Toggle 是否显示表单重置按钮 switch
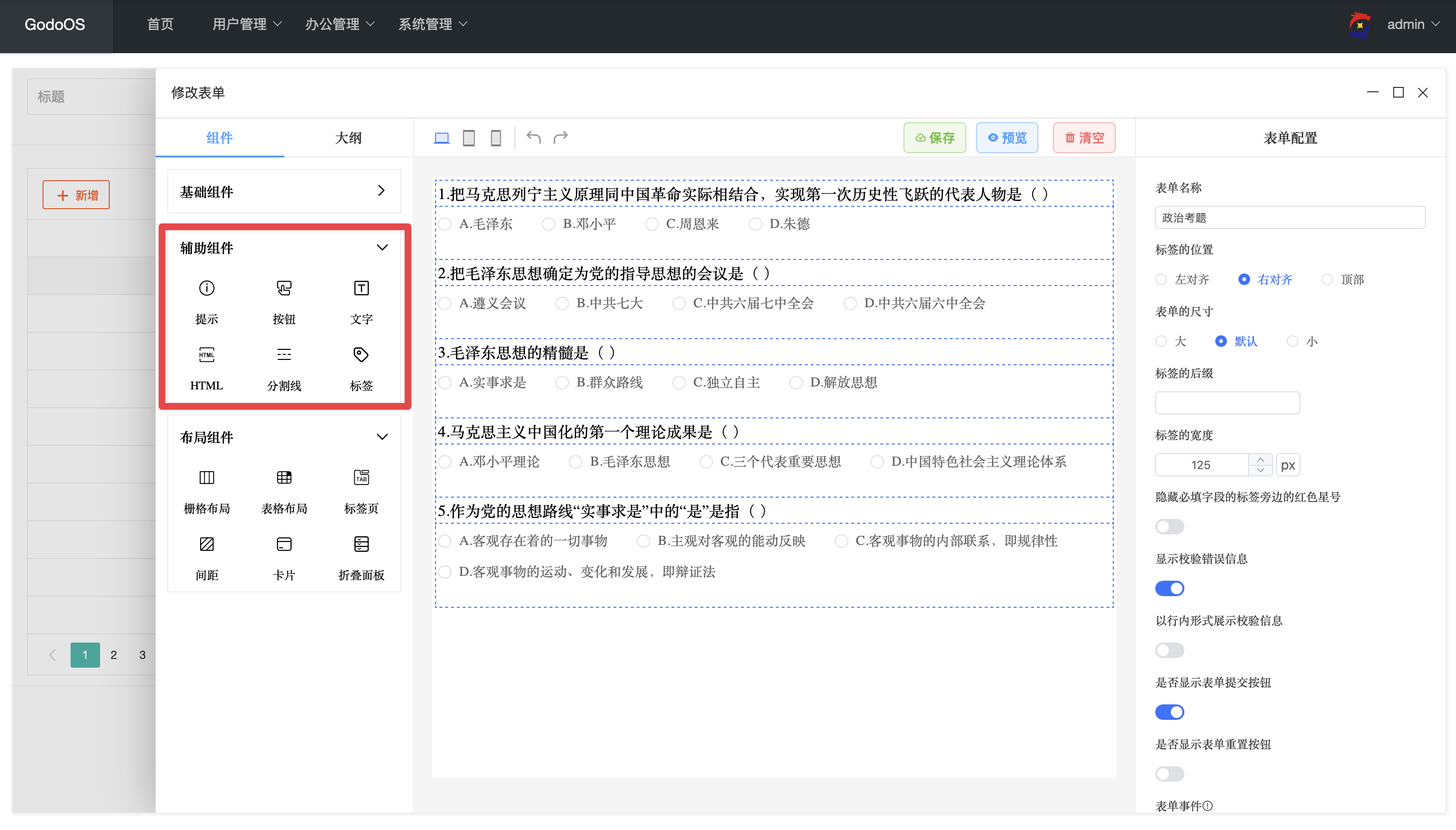 [1169, 773]
